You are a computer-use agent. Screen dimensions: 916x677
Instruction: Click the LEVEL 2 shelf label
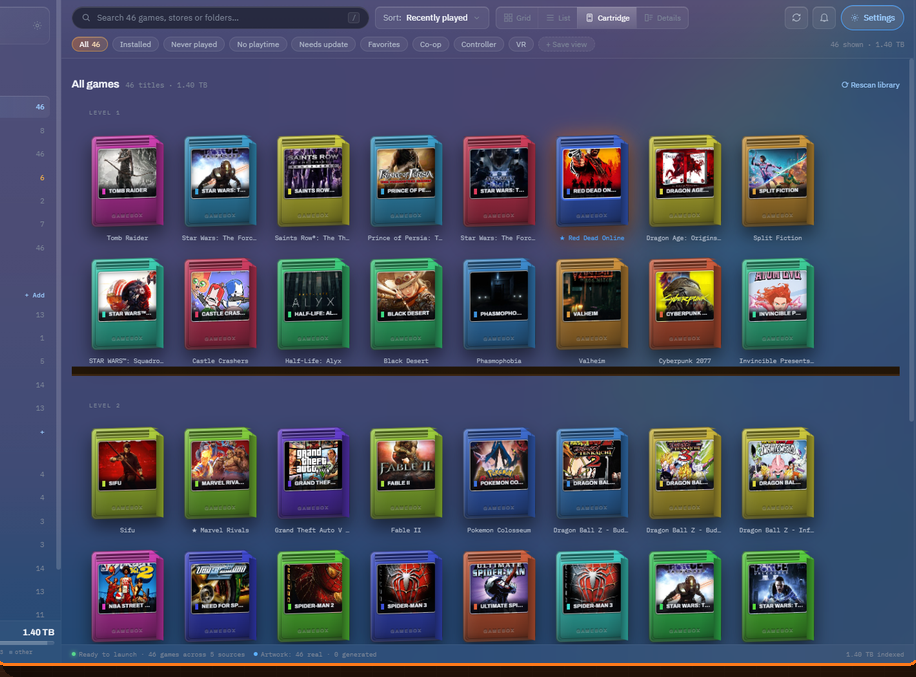click(104, 405)
